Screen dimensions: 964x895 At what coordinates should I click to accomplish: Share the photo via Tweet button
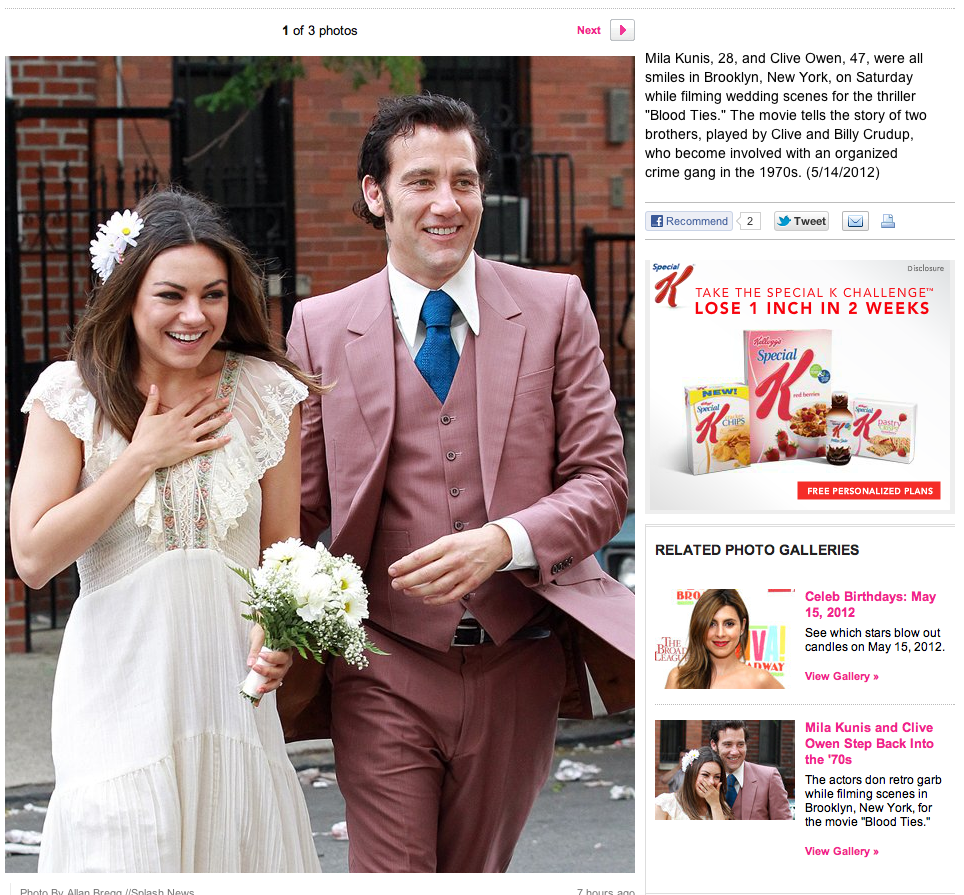801,221
